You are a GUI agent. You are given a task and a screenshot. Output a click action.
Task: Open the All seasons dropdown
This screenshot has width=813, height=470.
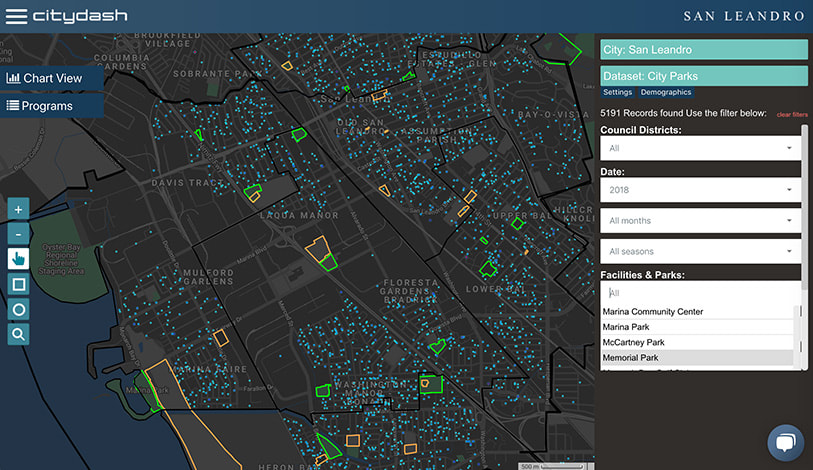click(x=700, y=251)
